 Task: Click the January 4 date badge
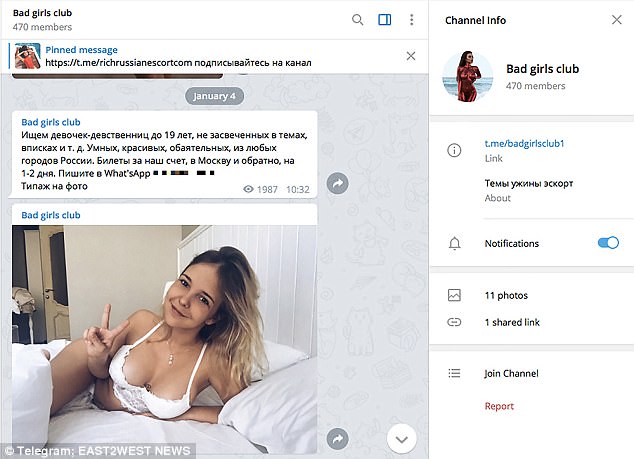(214, 96)
